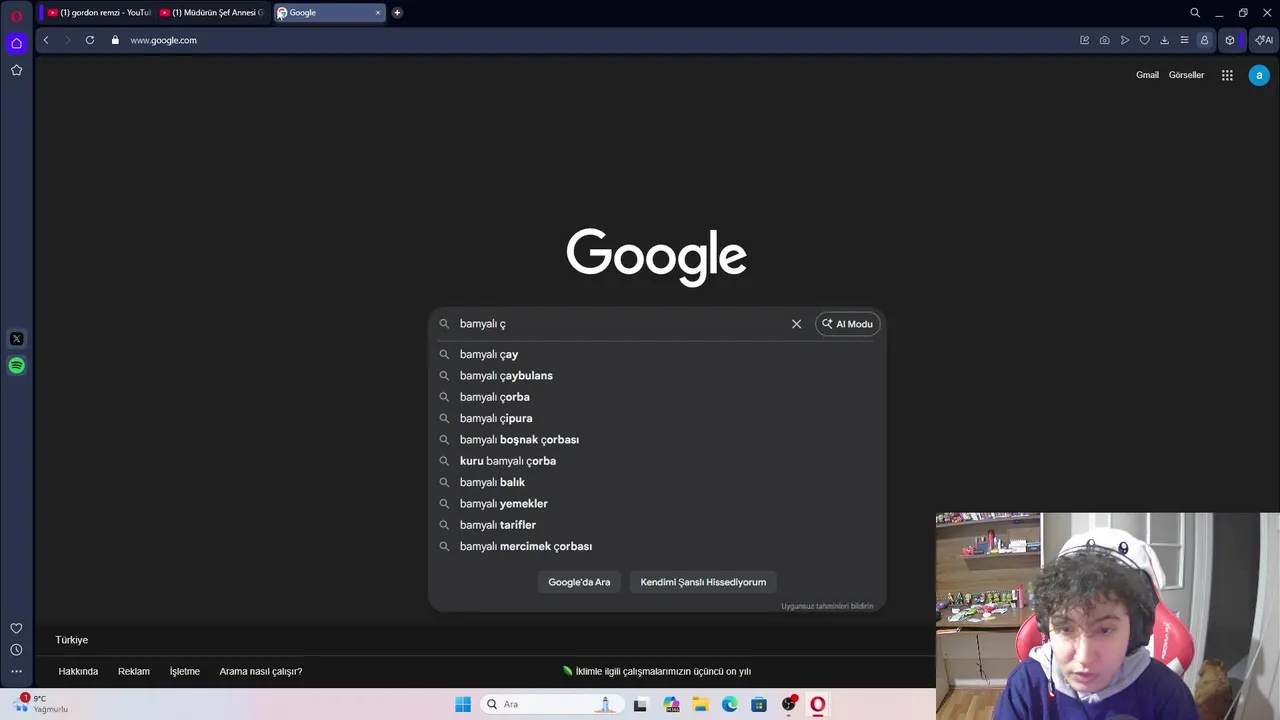The width and height of the screenshot is (1280, 720).
Task: Open Reklam footer link
Action: (134, 671)
